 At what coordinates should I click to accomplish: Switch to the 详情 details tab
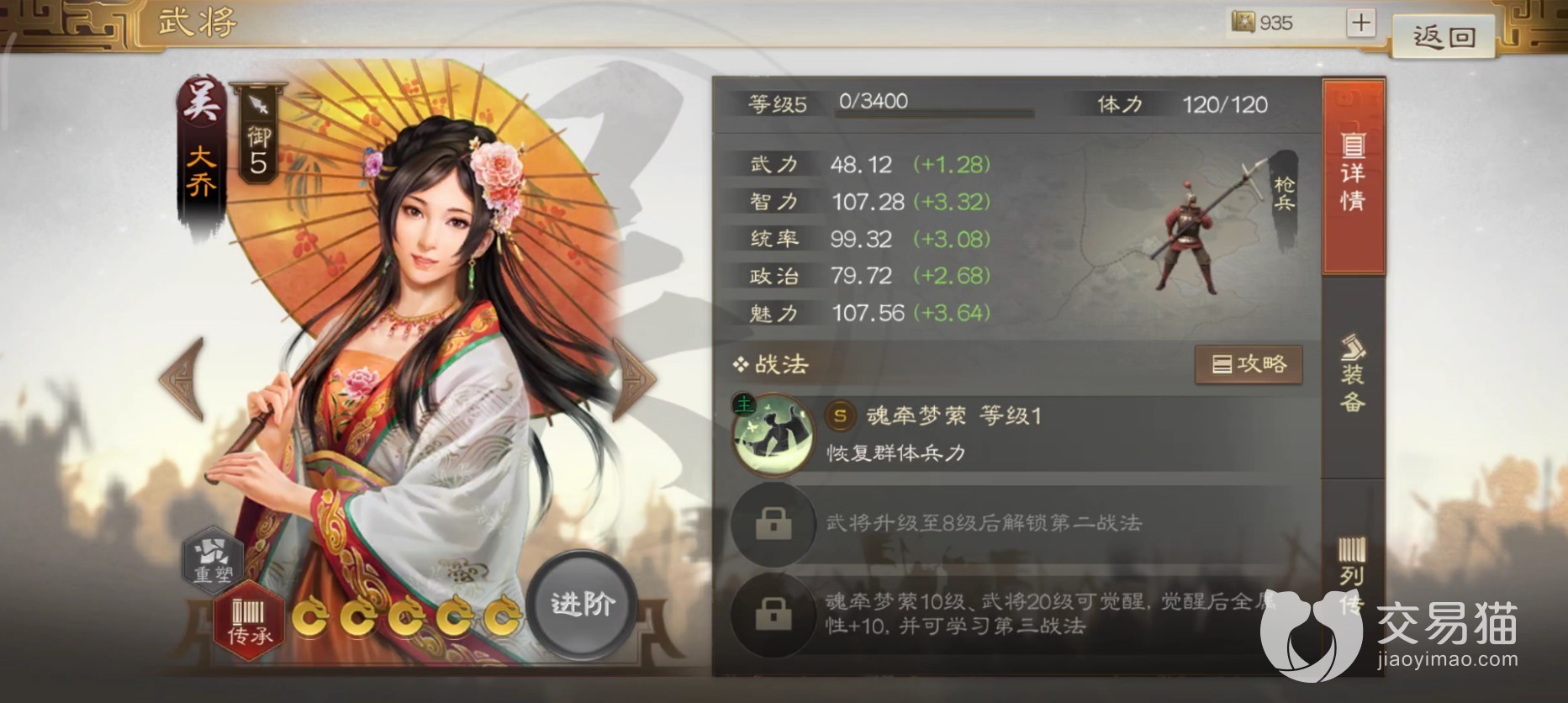pos(1353,177)
